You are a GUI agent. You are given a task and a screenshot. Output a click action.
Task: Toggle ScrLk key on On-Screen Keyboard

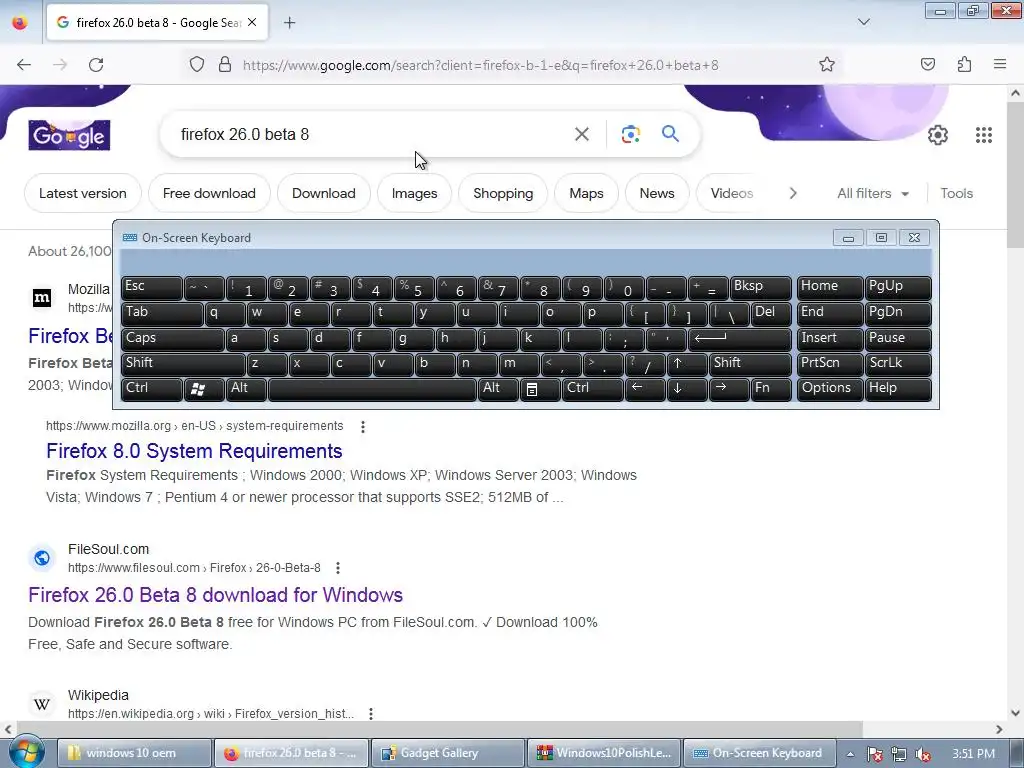coord(897,364)
